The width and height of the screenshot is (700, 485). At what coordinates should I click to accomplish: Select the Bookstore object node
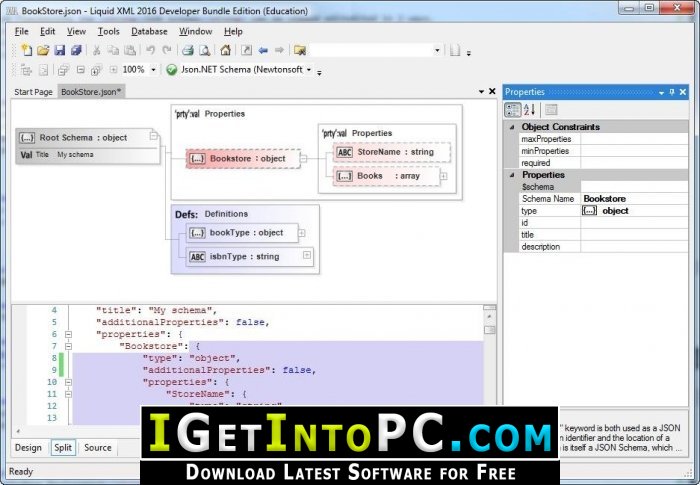(x=243, y=159)
